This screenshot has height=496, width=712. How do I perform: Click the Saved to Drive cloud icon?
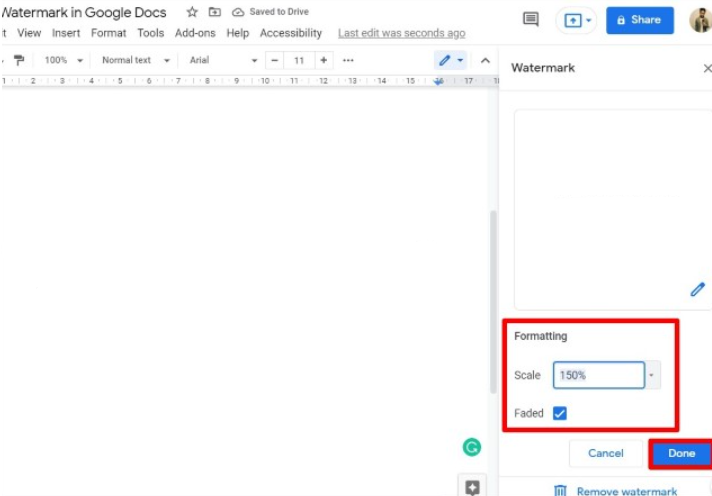pyautogui.click(x=238, y=12)
